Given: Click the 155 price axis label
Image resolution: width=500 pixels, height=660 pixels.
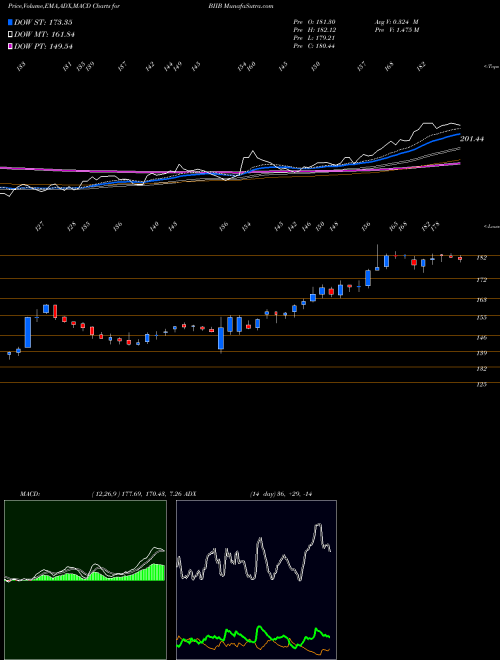Looking at the screenshot, I should [481, 318].
